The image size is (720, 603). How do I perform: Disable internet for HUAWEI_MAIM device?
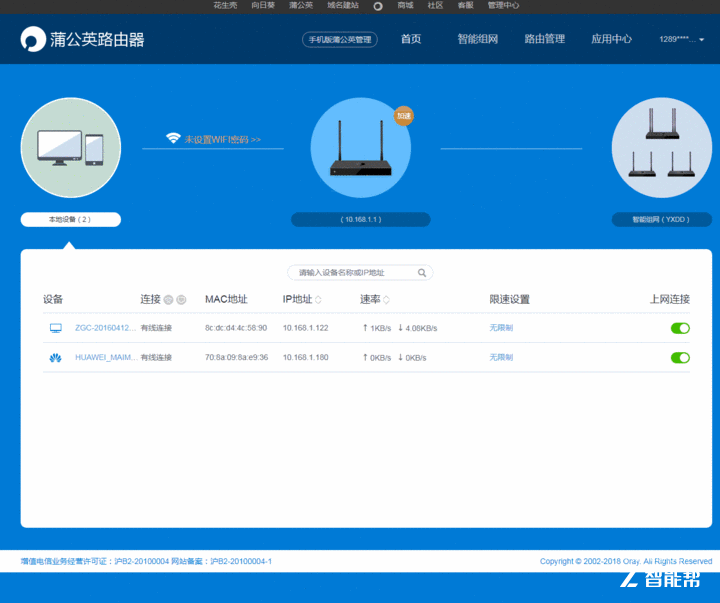tap(680, 358)
